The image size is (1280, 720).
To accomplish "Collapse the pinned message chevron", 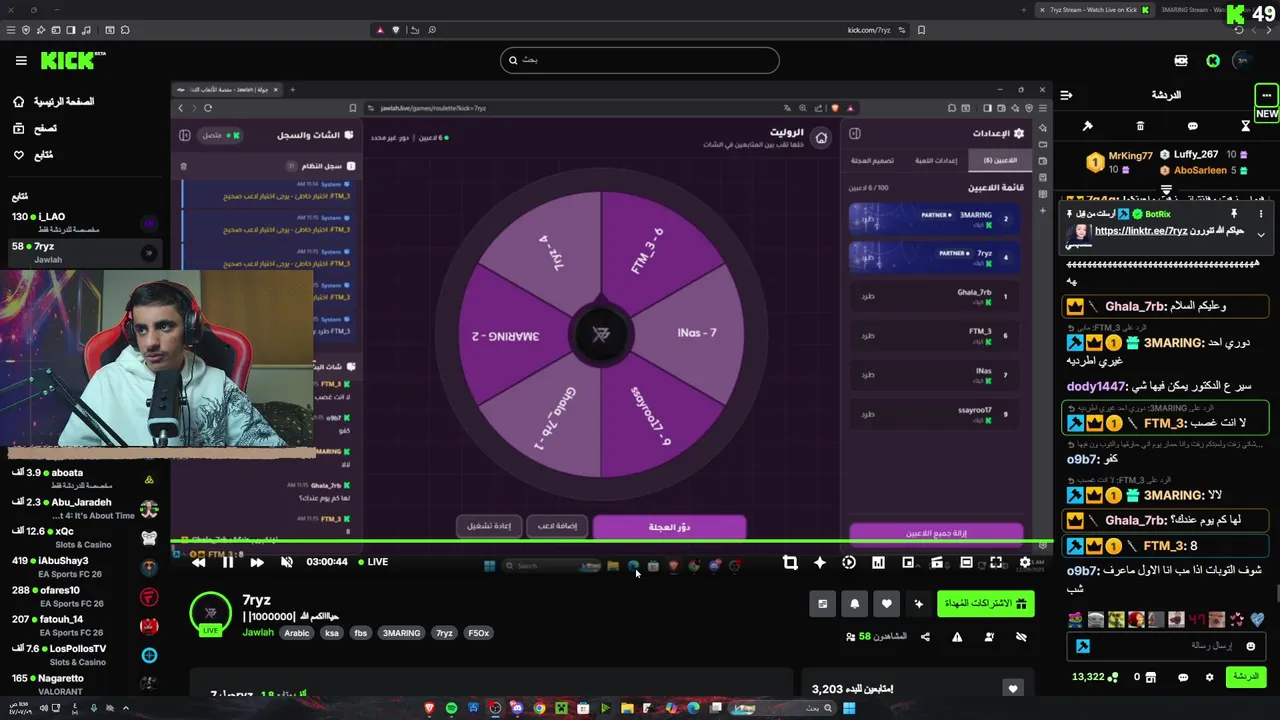I will pos(1261,235).
